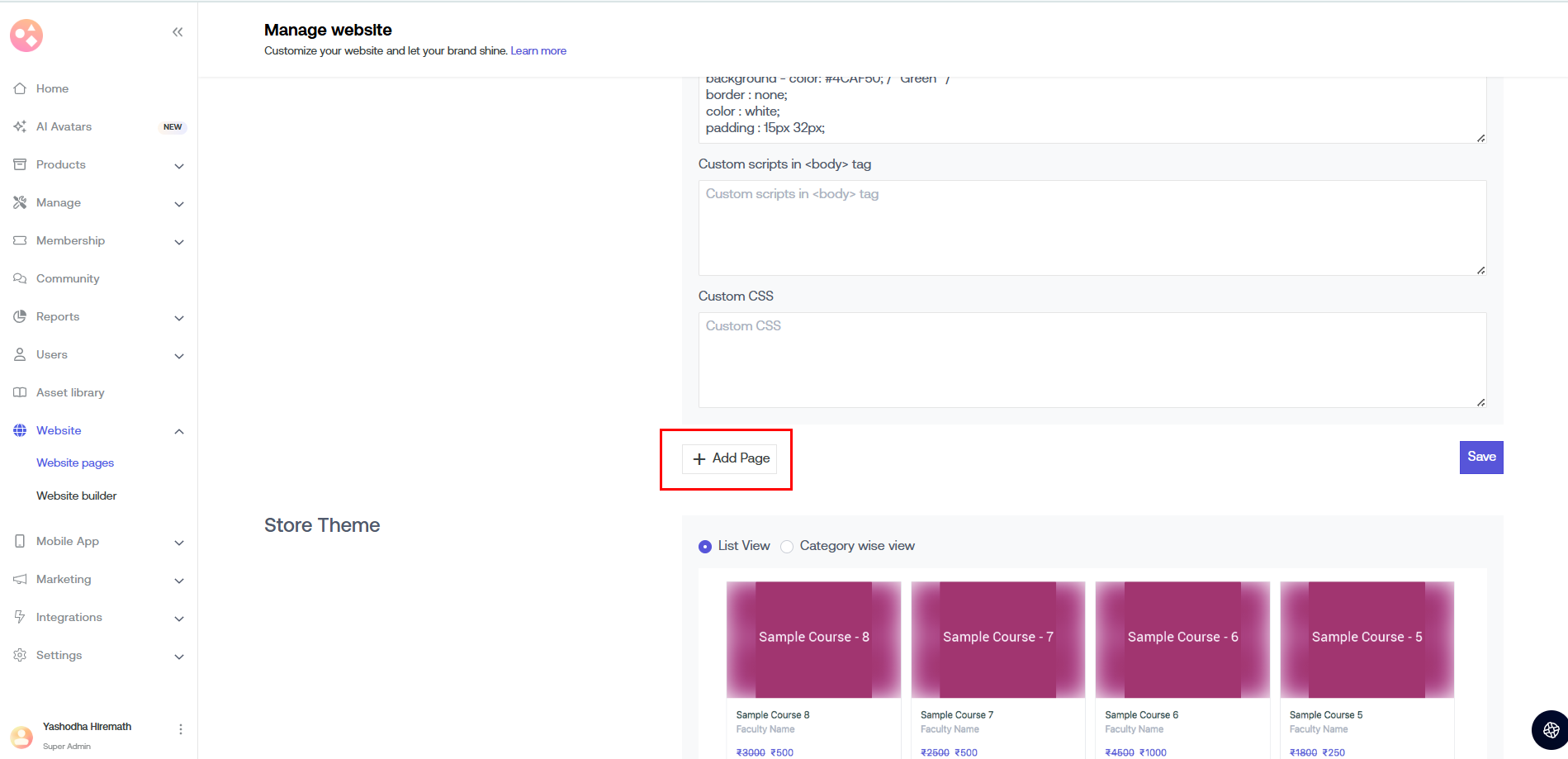Expand the Products menu chevron

(x=179, y=166)
